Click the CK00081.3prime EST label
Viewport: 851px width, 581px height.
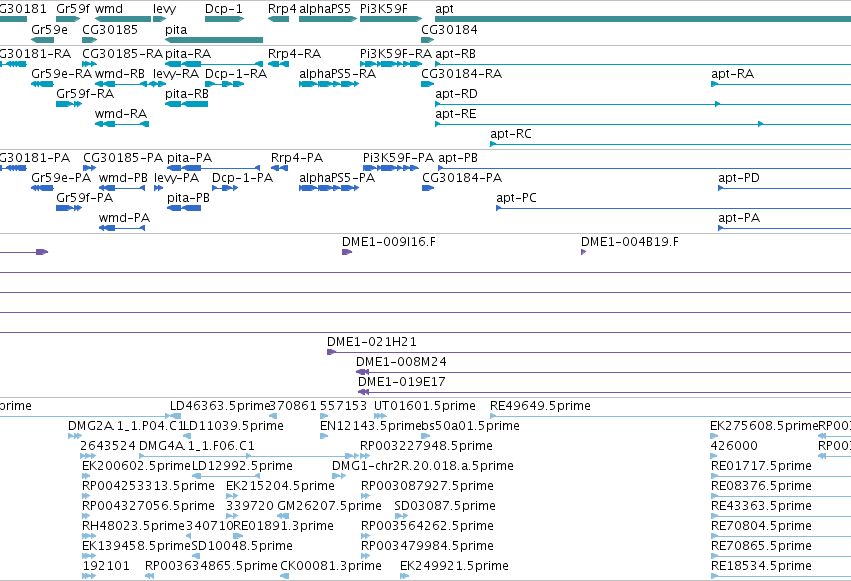point(331,566)
